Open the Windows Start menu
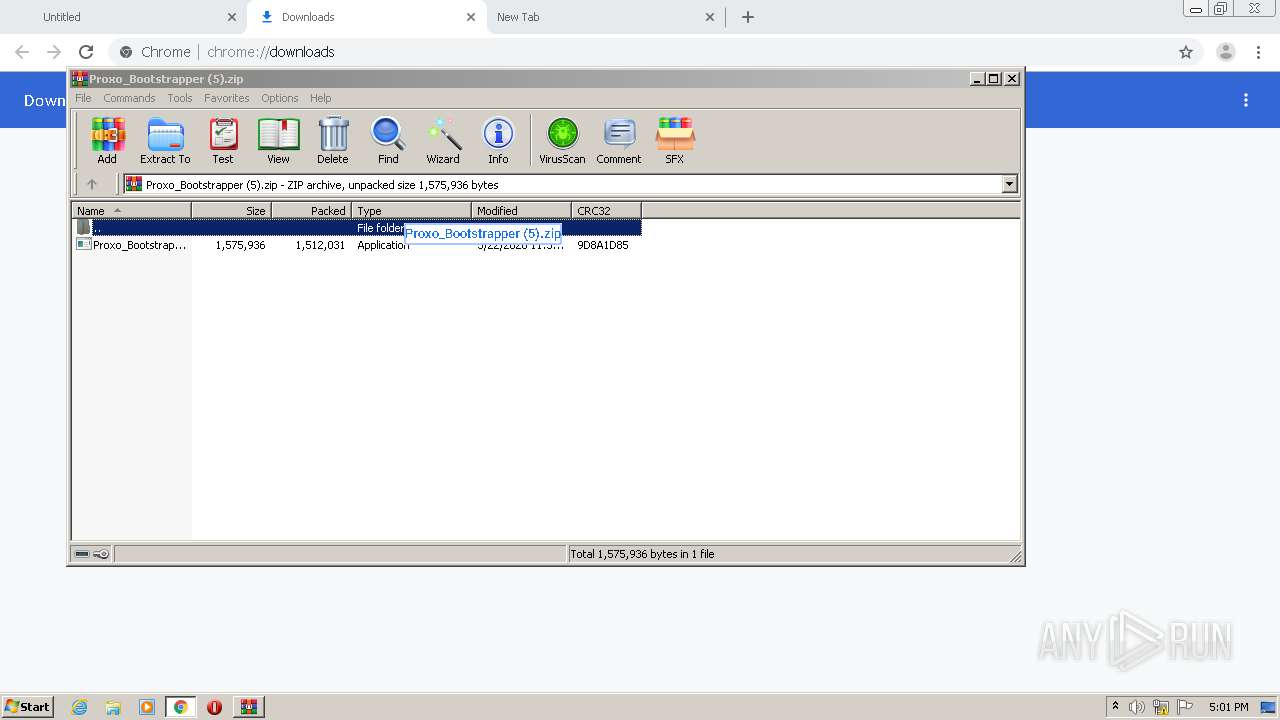This screenshot has height=720, width=1280. coord(28,707)
